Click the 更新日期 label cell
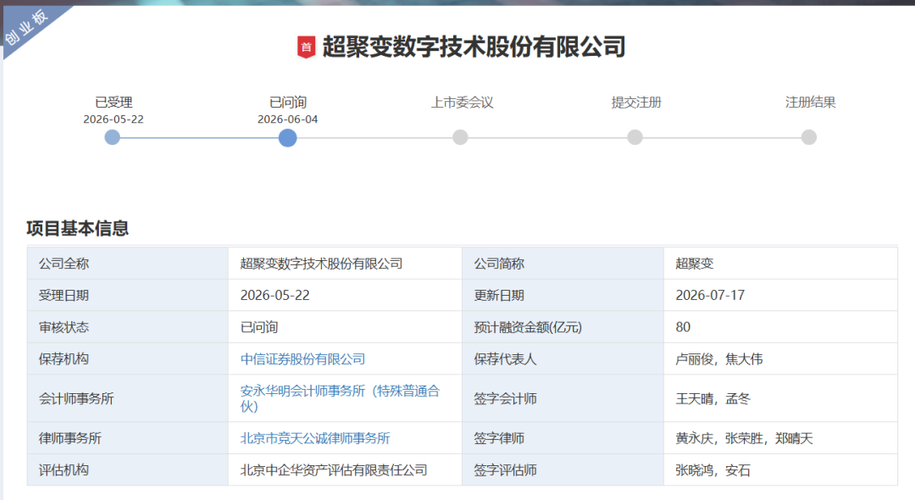 pos(563,295)
